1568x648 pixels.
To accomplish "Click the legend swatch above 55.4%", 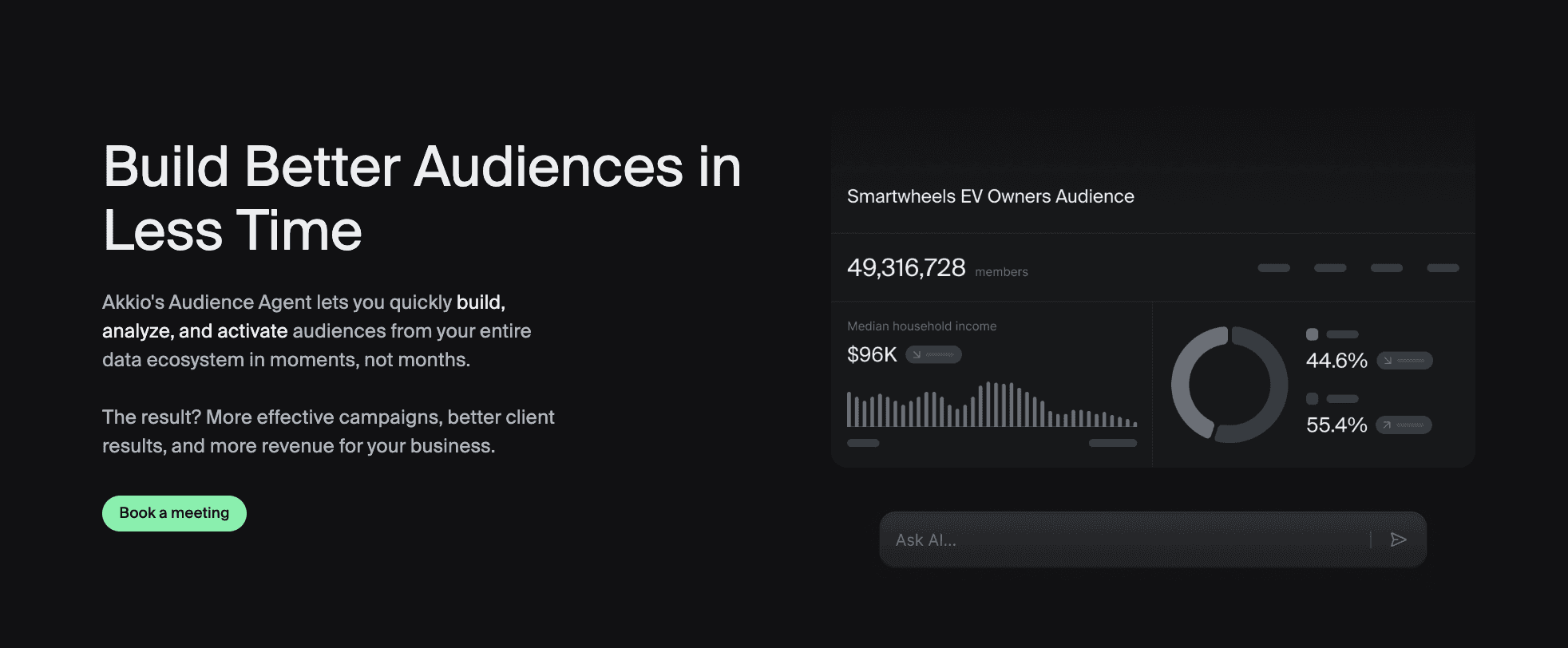I will pos(1312,399).
